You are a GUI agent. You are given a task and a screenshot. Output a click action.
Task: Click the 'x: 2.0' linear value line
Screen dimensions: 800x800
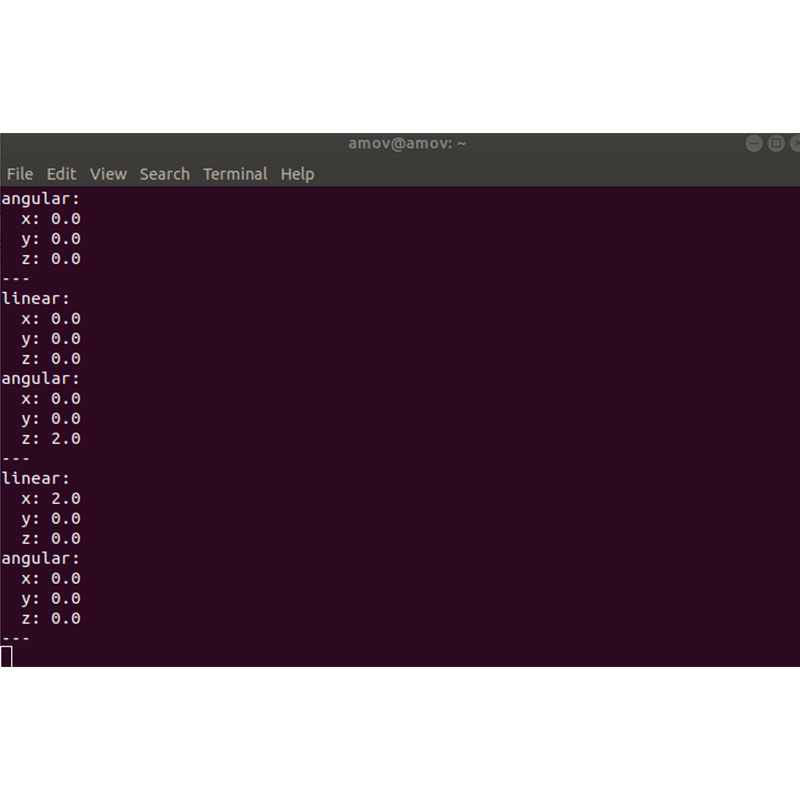coord(51,498)
